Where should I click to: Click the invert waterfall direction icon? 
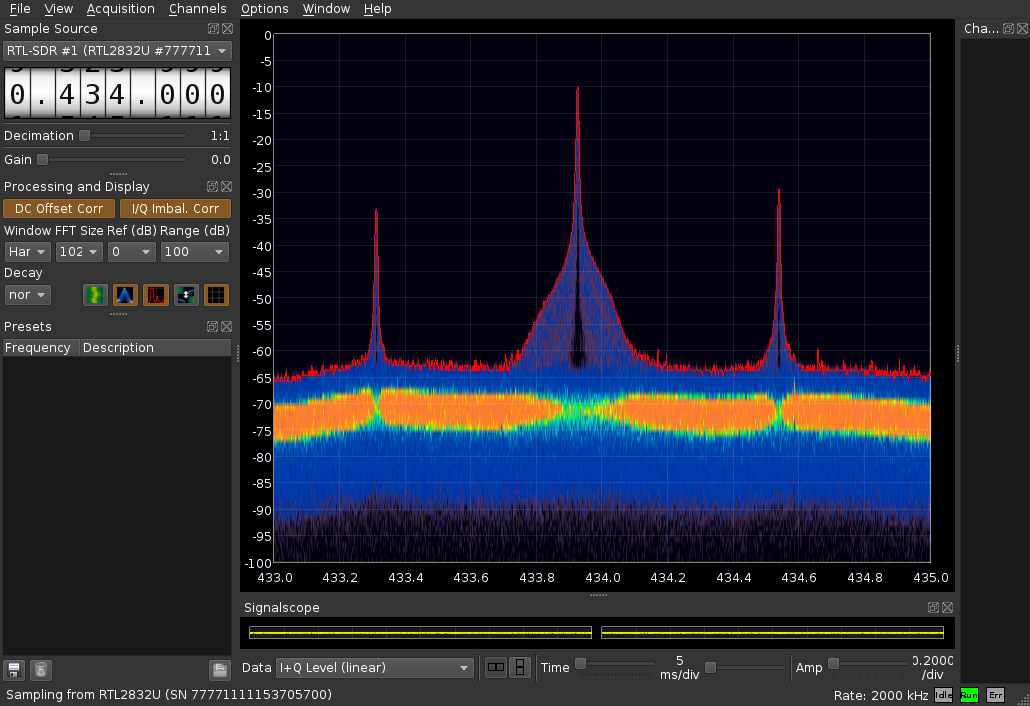pos(186,295)
